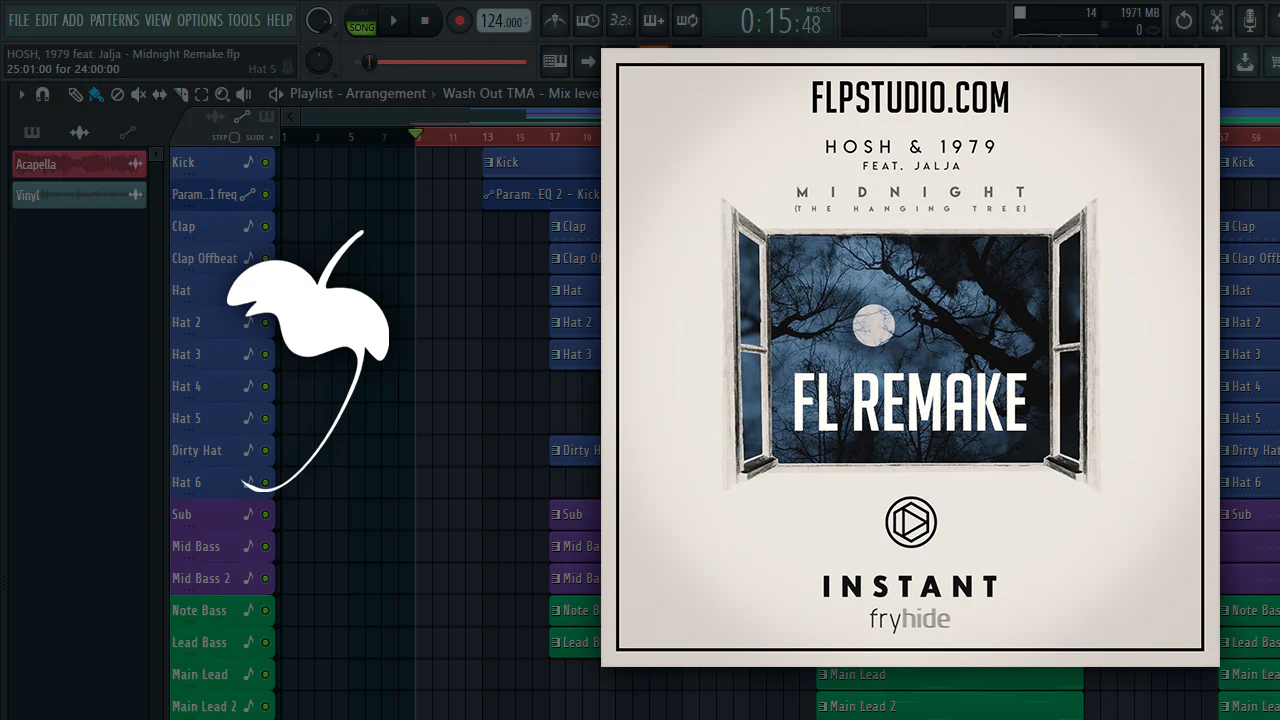Click the microphone recording icon
This screenshot has width=1280, height=720.
1250,20
